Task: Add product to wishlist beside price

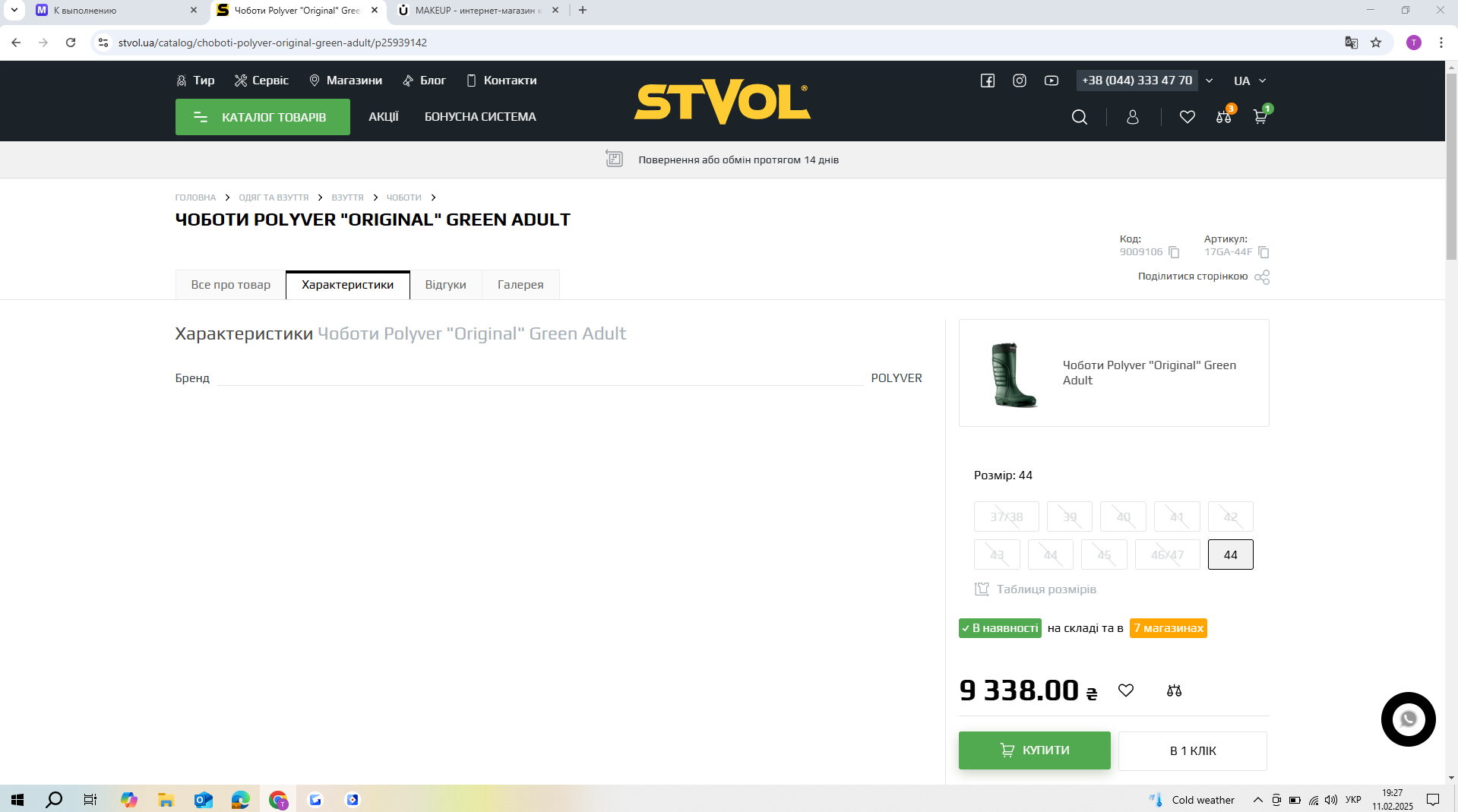Action: click(x=1126, y=690)
